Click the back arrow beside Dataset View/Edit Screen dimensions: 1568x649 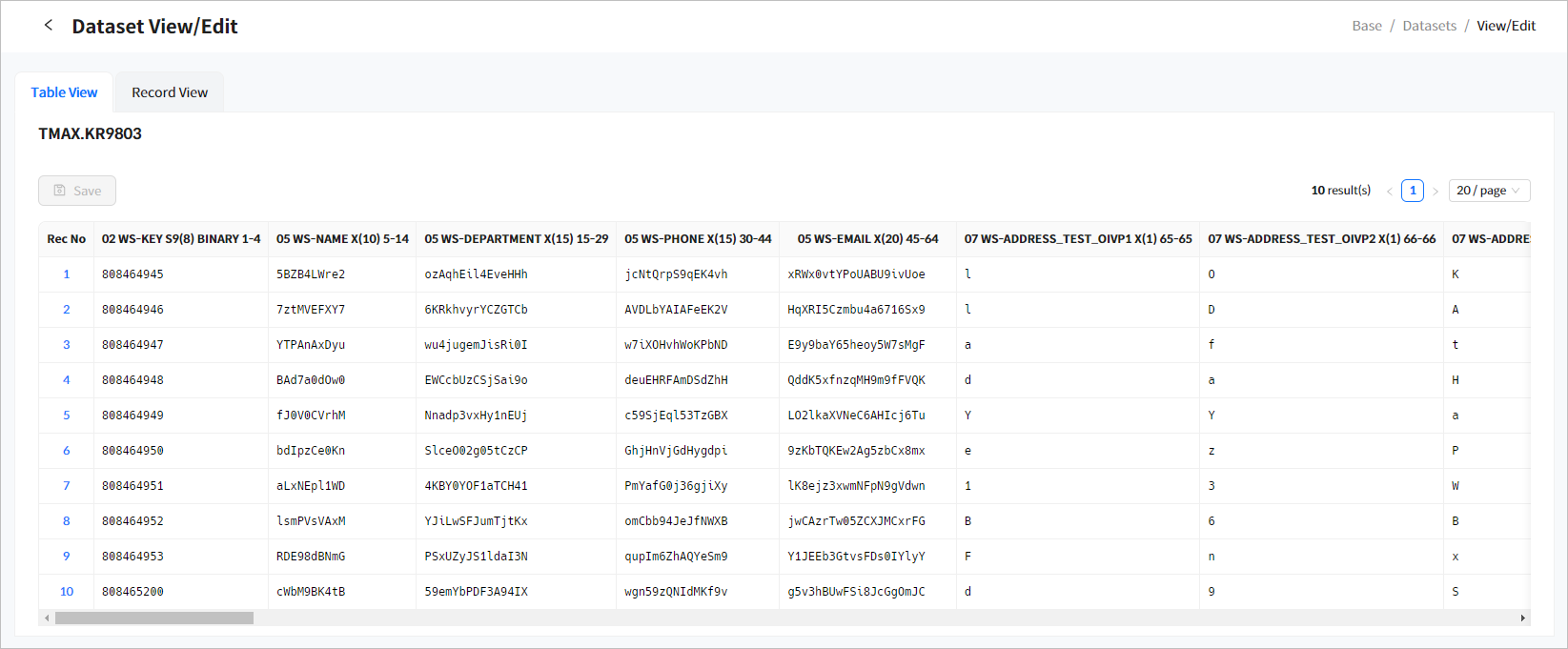point(49,26)
